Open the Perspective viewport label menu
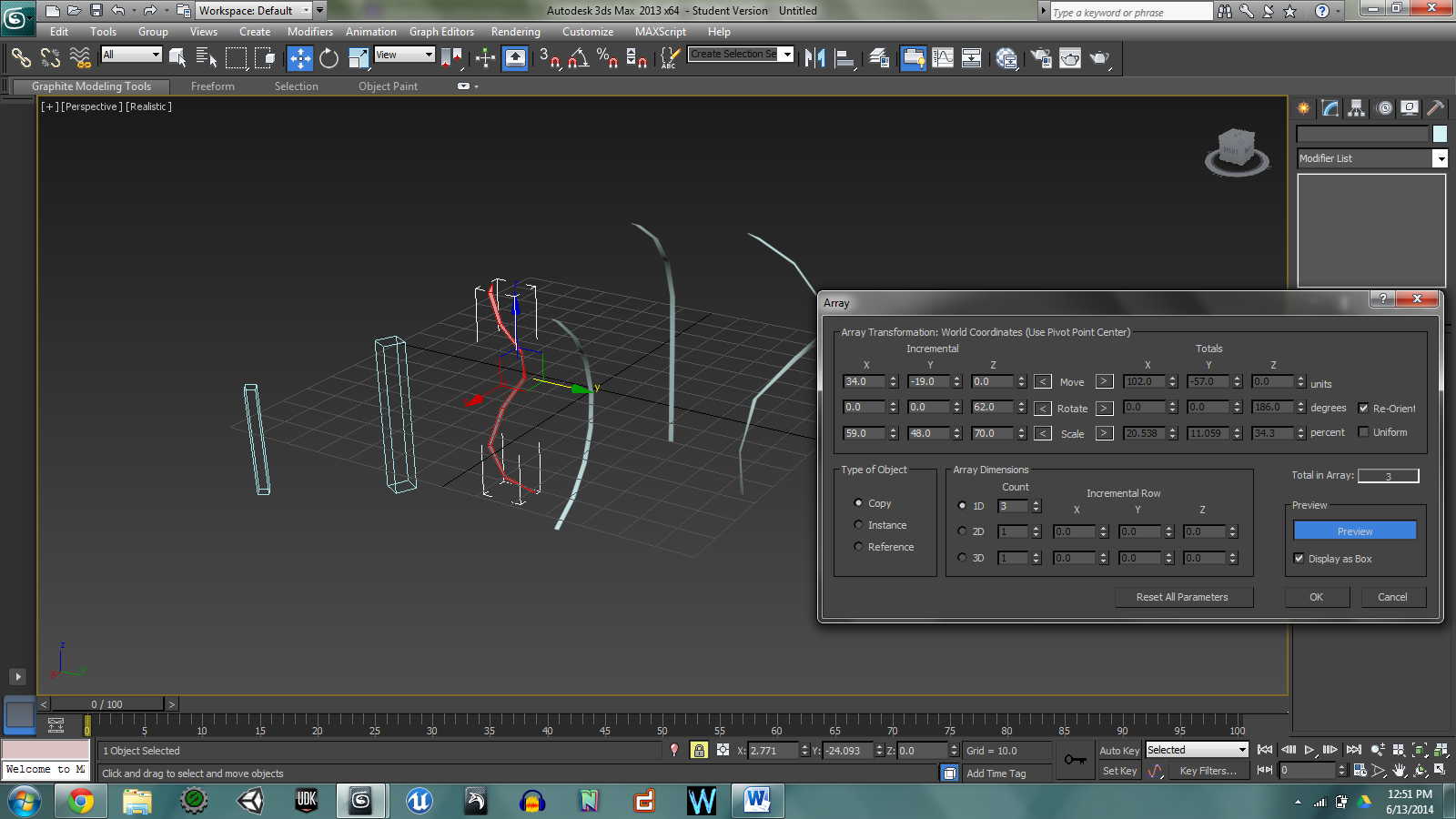 click(x=91, y=106)
